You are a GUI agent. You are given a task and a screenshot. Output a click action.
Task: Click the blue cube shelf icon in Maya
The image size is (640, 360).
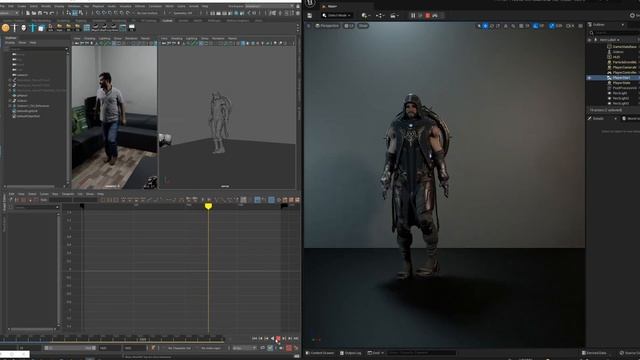[41, 28]
